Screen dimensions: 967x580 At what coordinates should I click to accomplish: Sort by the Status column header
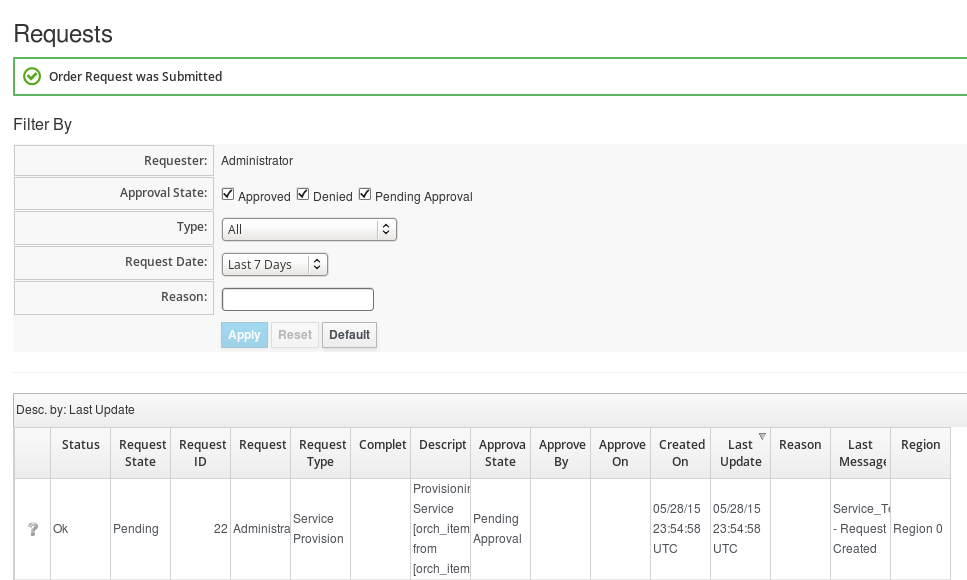pos(81,445)
